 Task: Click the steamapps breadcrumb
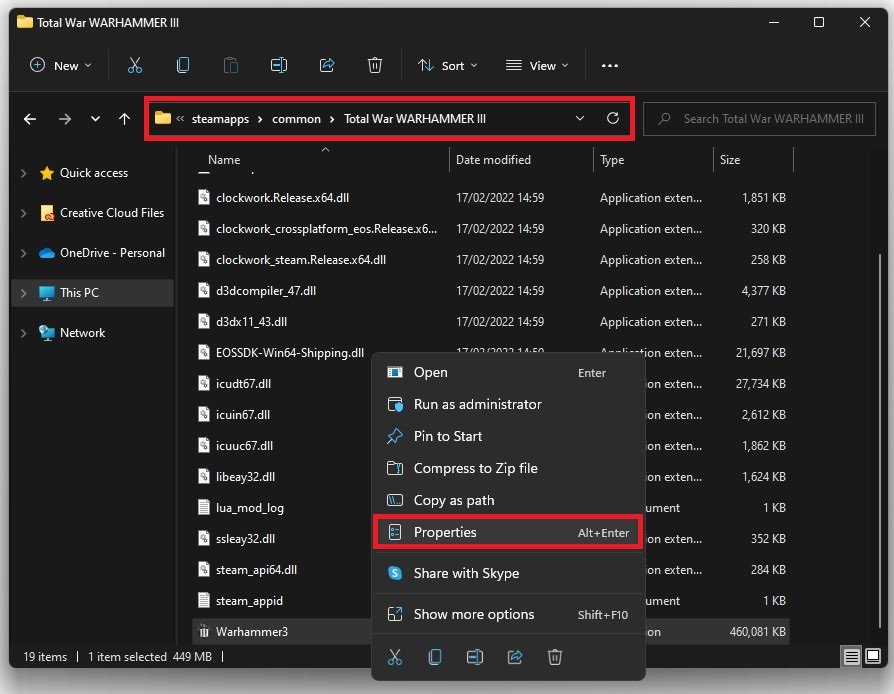click(x=220, y=119)
